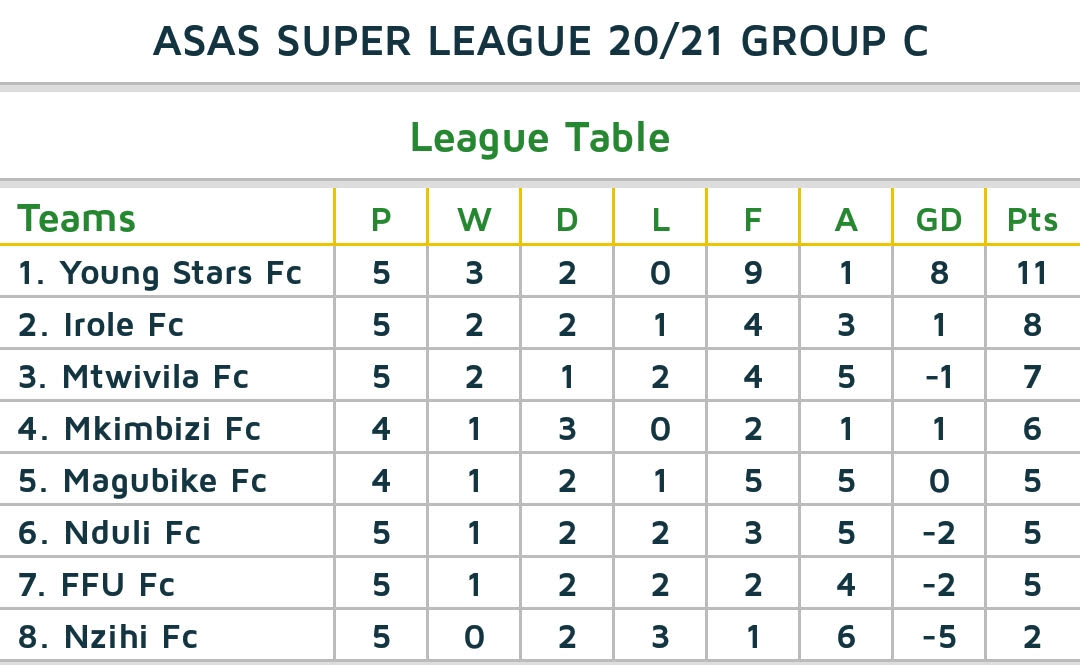Sort by the Pts column header
1080x665 pixels.
click(x=1032, y=219)
